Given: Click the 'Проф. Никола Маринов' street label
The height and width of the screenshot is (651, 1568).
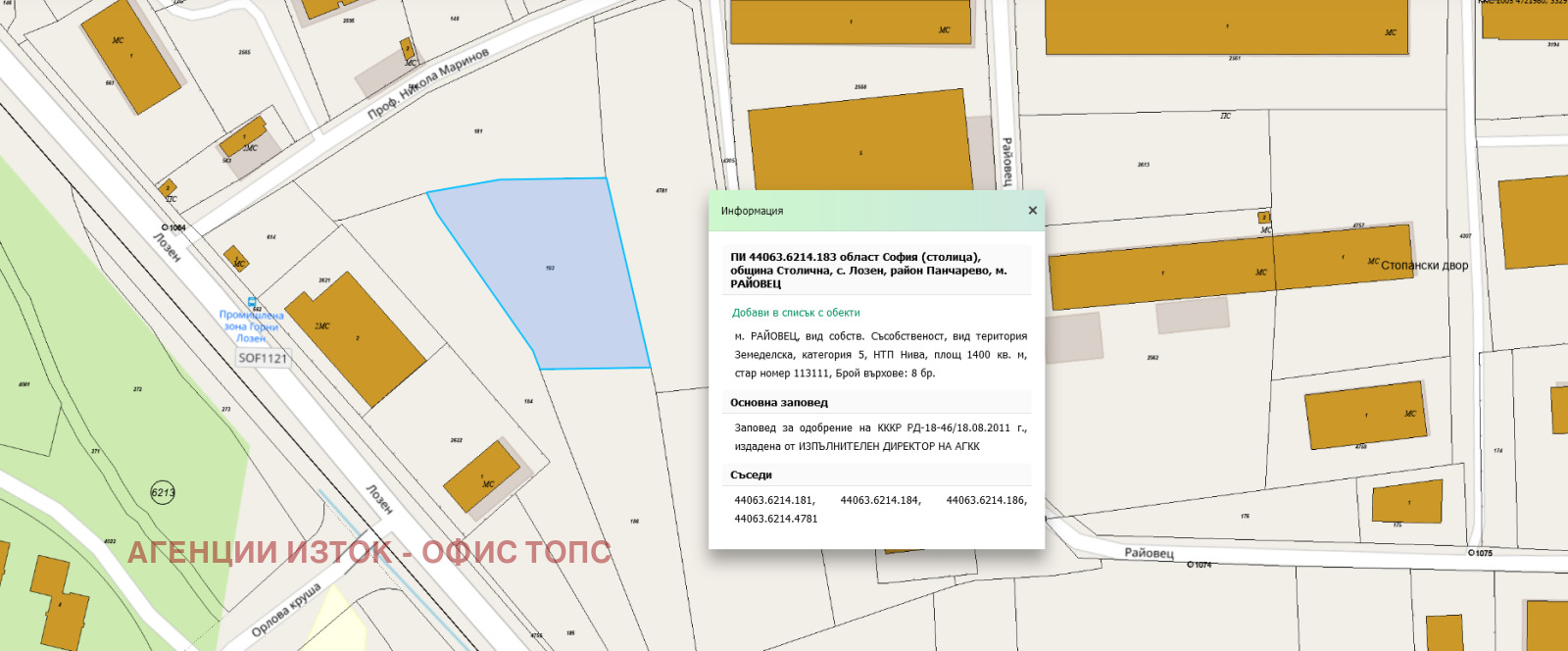Looking at the screenshot, I should point(428,83).
